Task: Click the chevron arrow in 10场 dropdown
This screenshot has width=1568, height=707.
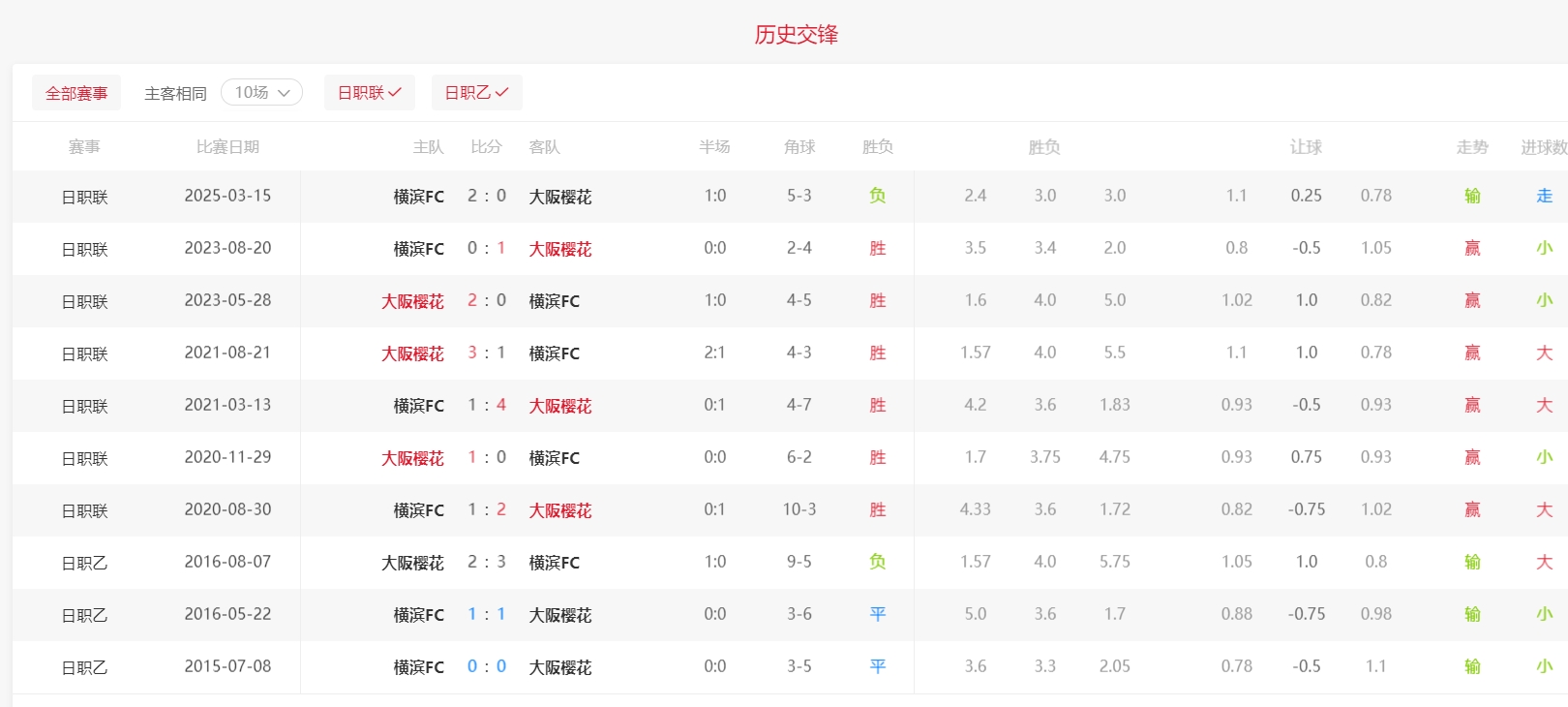Action: (284, 93)
